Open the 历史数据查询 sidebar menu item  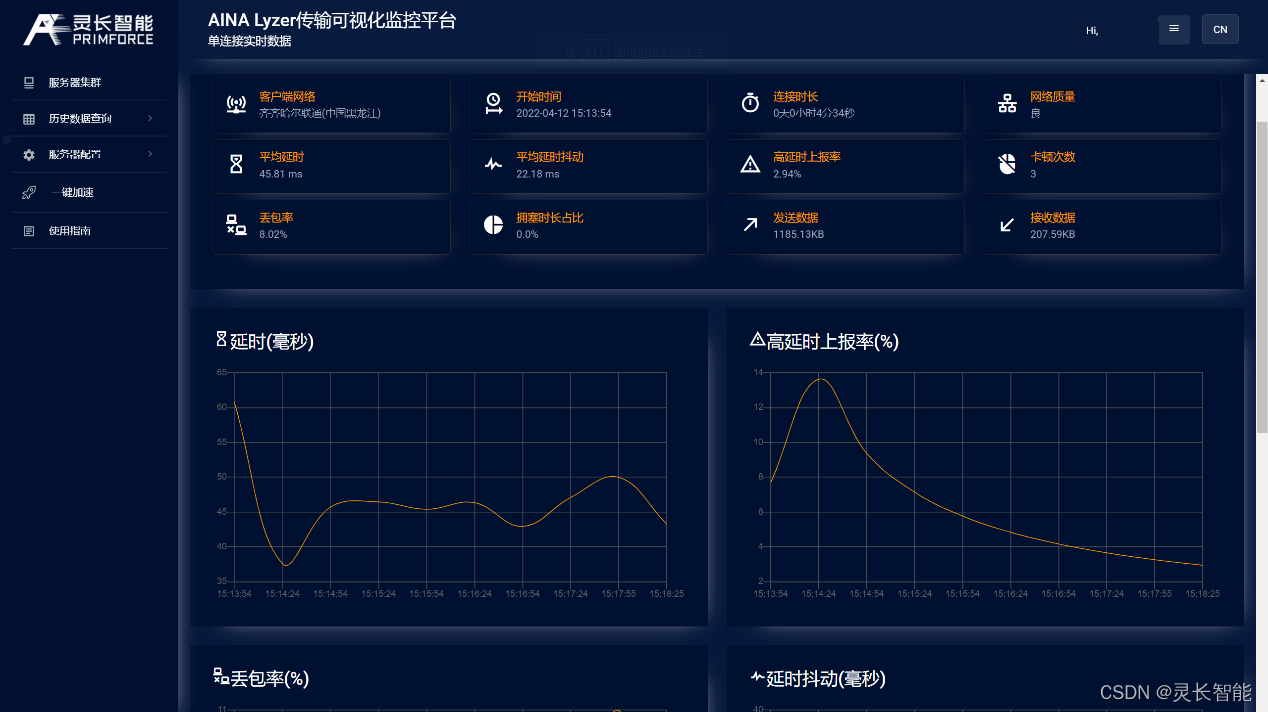[x=89, y=119]
